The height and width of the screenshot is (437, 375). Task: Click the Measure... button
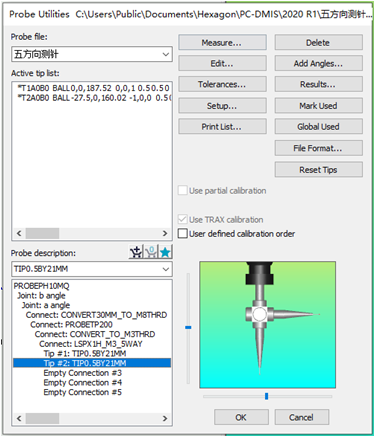tap(222, 42)
